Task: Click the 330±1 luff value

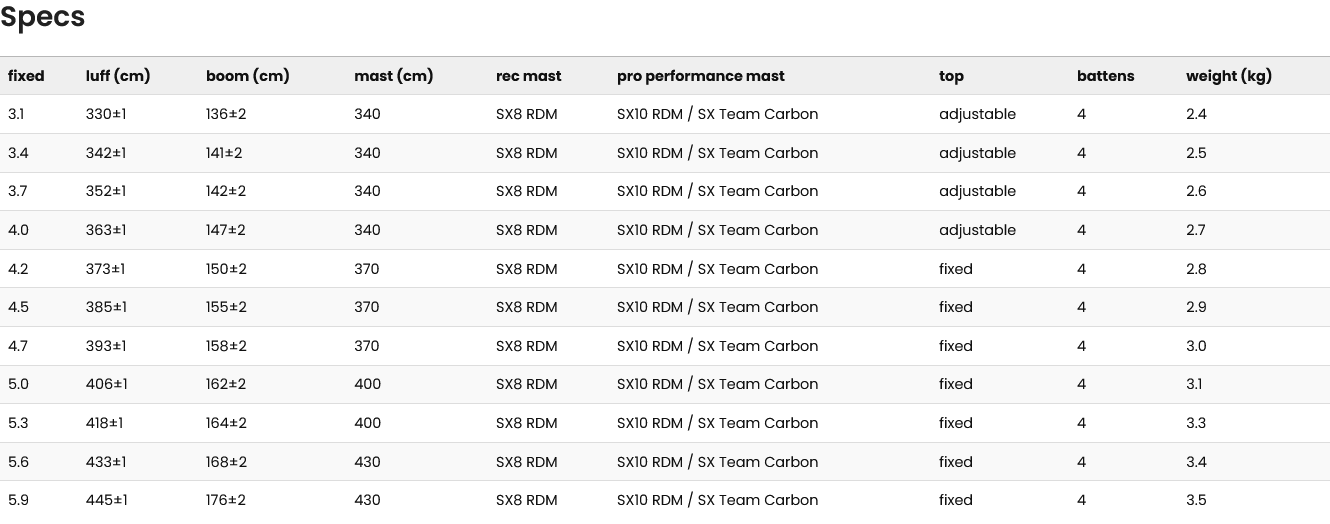Action: 106,114
